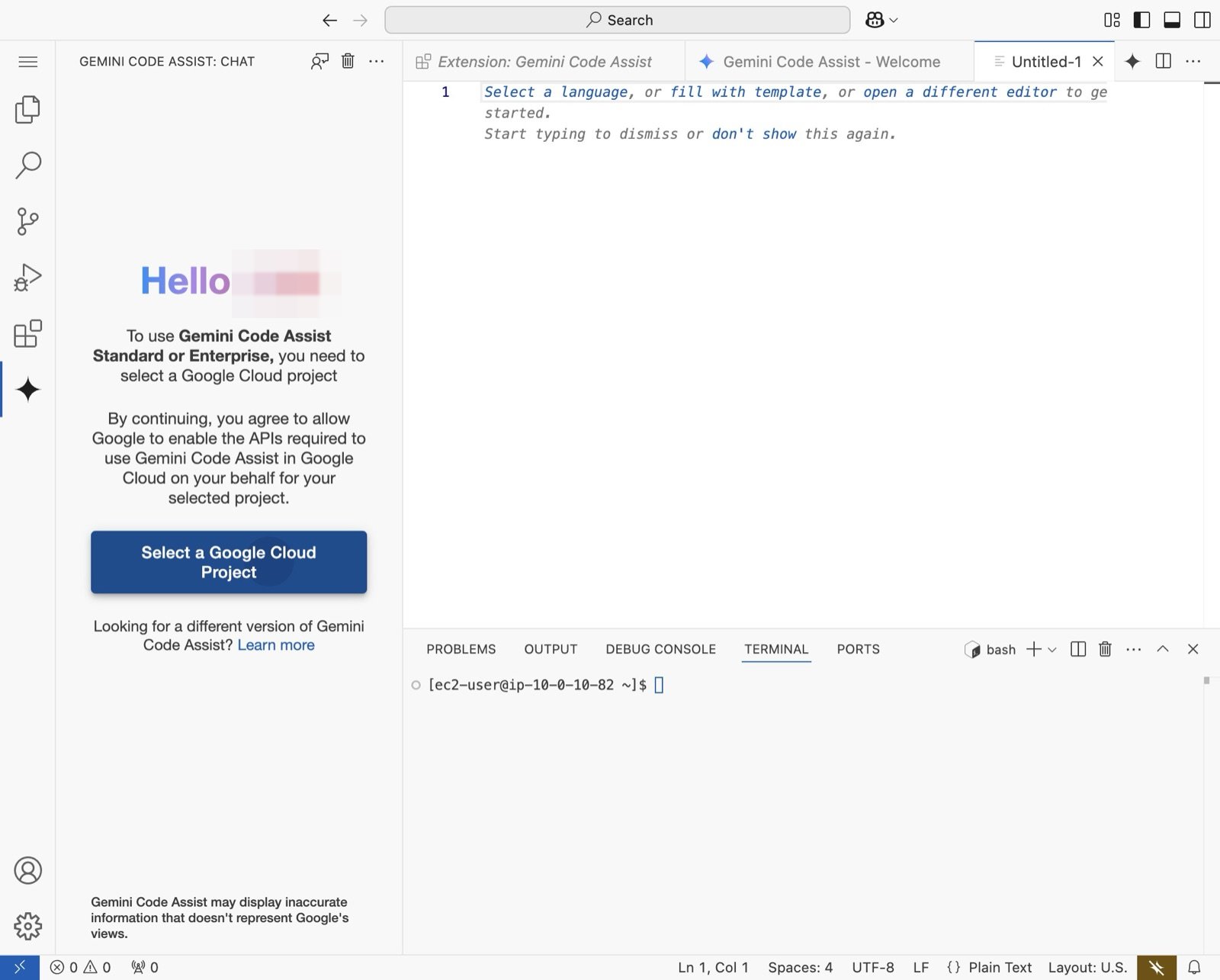1220x980 pixels.
Task: Open Gemini chat panel more actions
Action: click(x=377, y=61)
